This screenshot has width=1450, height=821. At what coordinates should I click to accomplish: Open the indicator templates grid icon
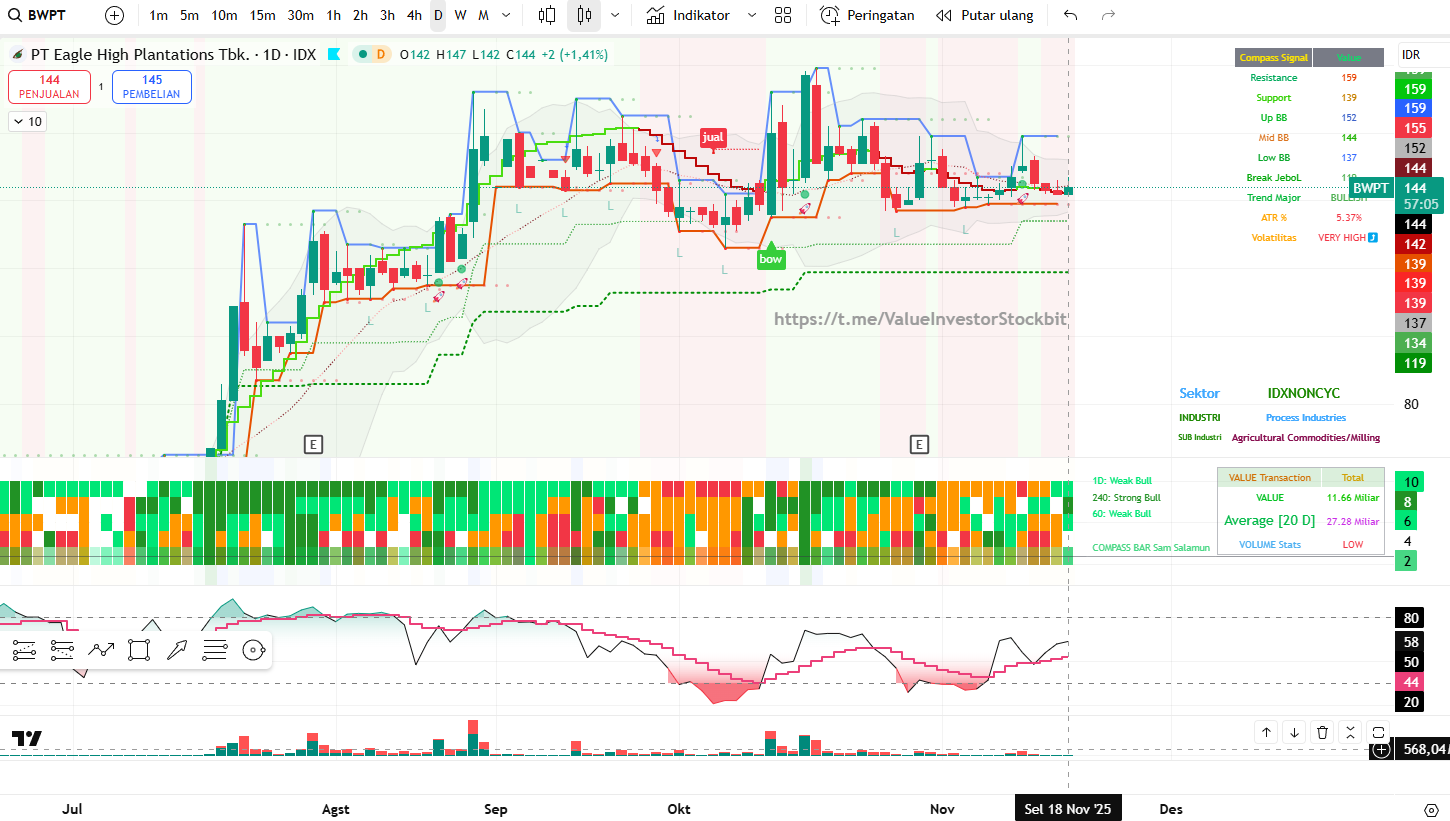(x=783, y=15)
